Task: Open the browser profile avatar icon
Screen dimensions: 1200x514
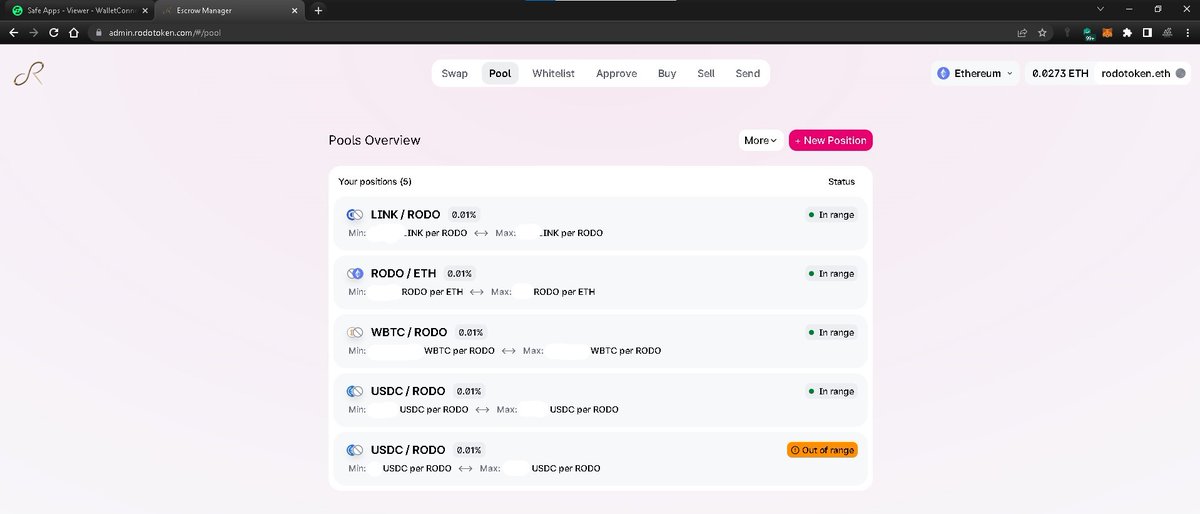Action: (1167, 32)
